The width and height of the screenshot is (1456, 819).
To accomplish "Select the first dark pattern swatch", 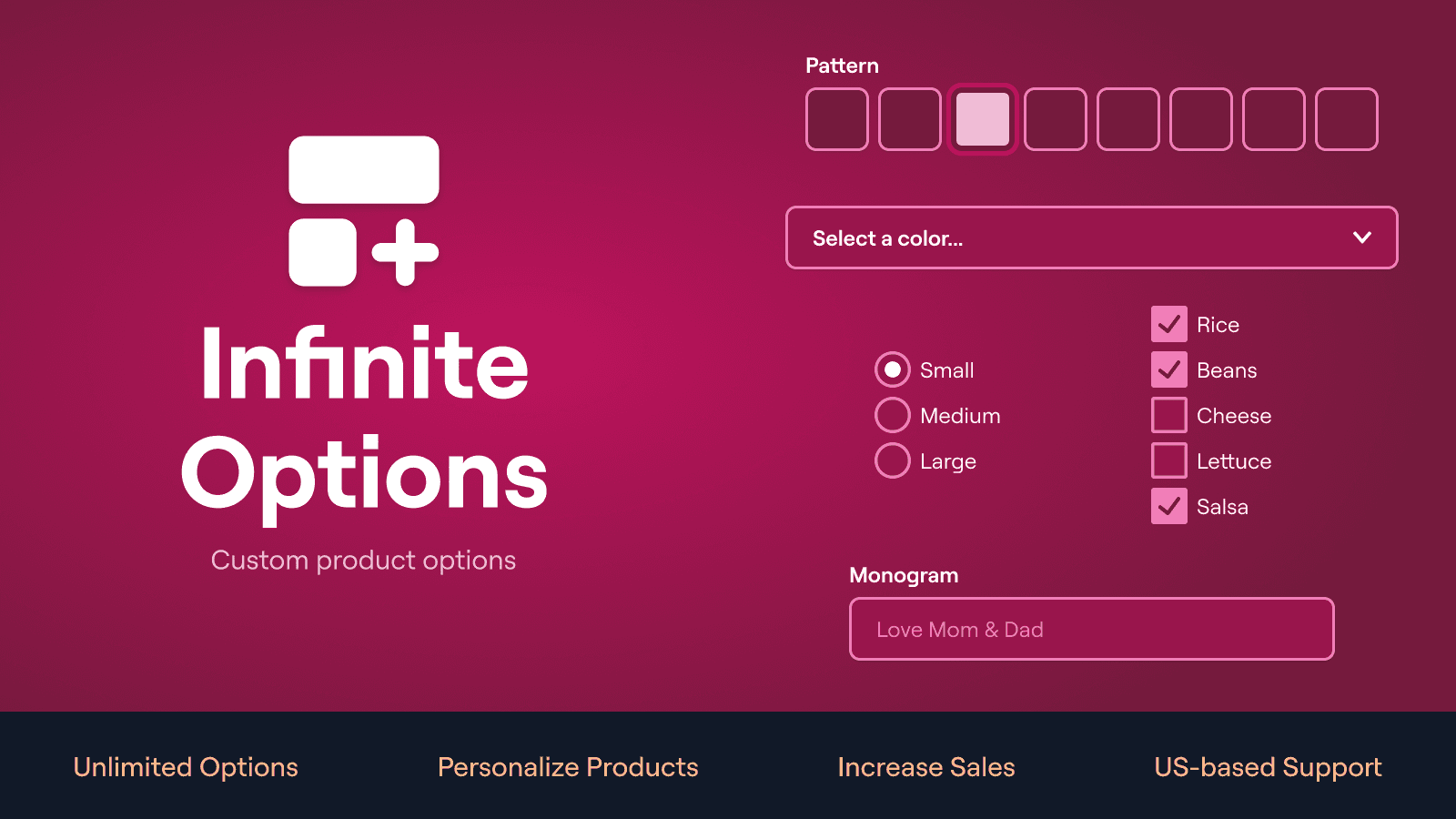I will [x=836, y=119].
